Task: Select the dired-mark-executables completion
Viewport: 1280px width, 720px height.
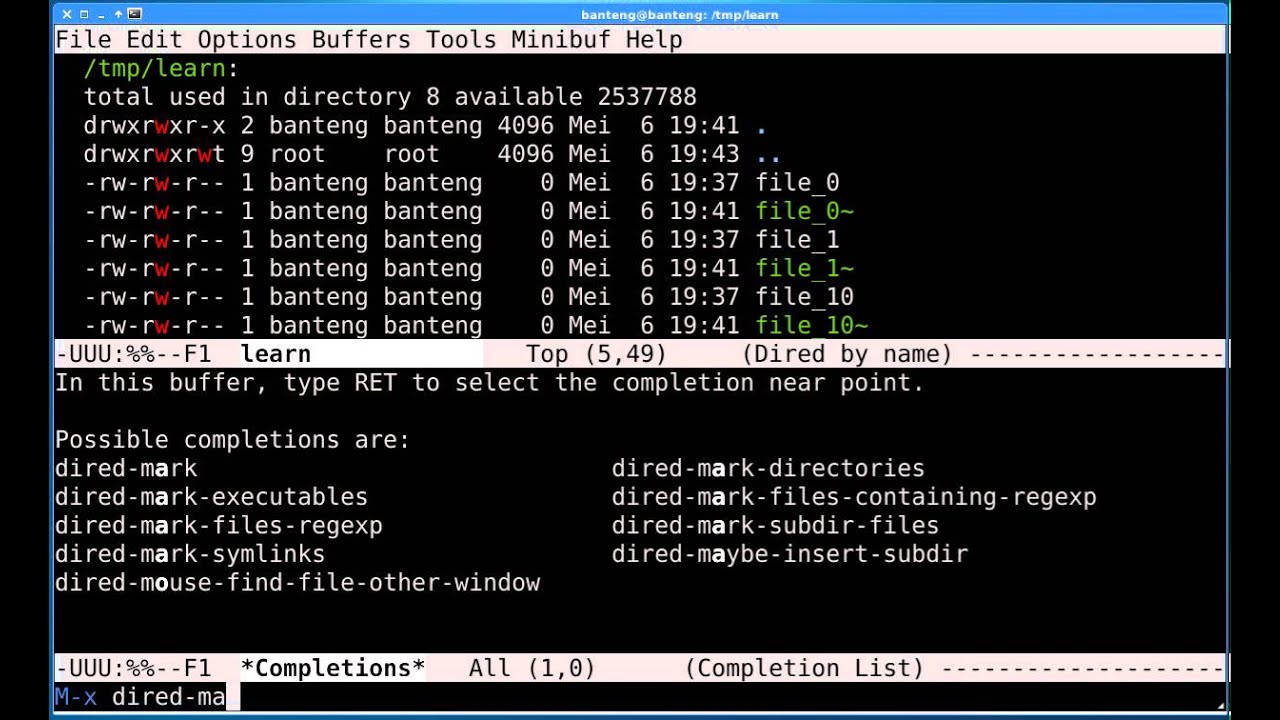Action: tap(211, 497)
